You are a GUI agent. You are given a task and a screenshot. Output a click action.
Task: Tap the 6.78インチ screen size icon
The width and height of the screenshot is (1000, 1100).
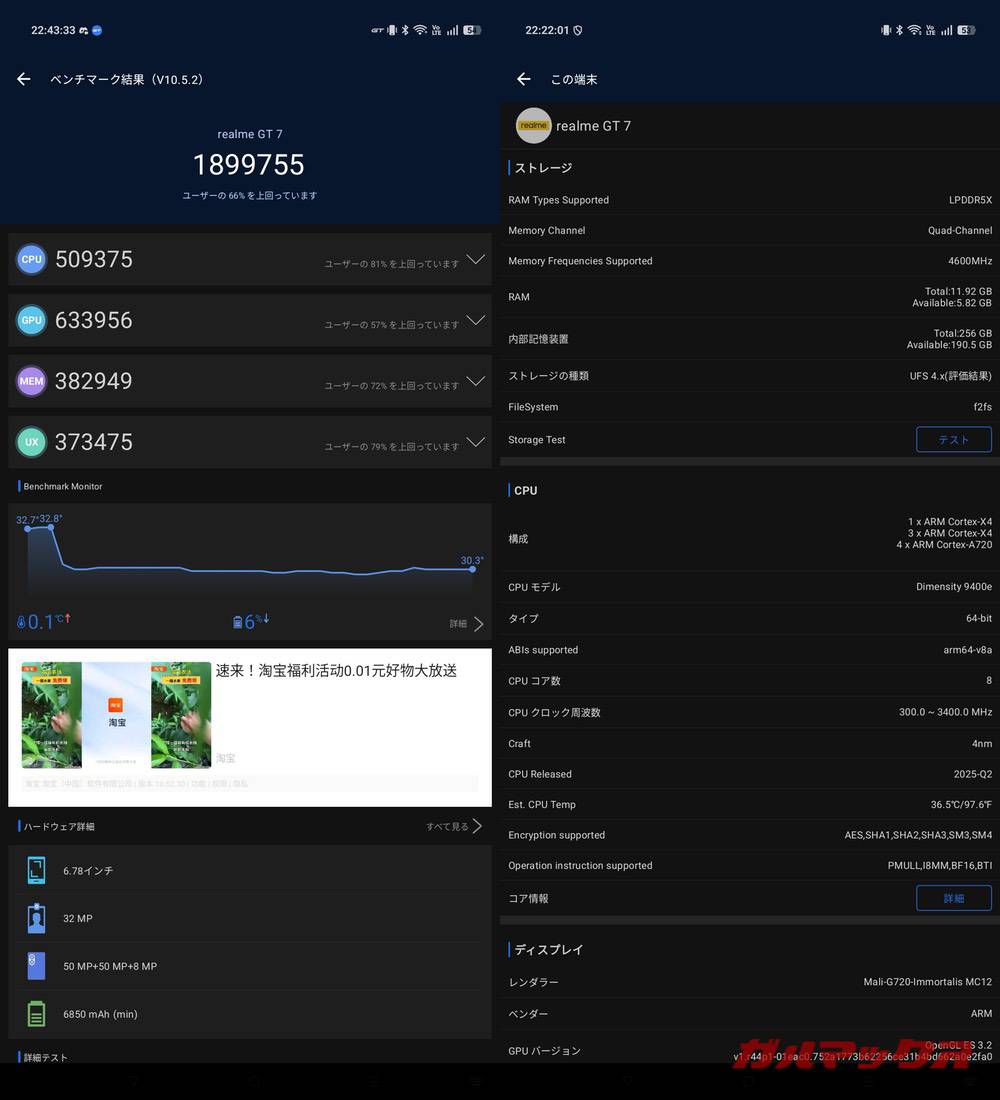(x=36, y=870)
